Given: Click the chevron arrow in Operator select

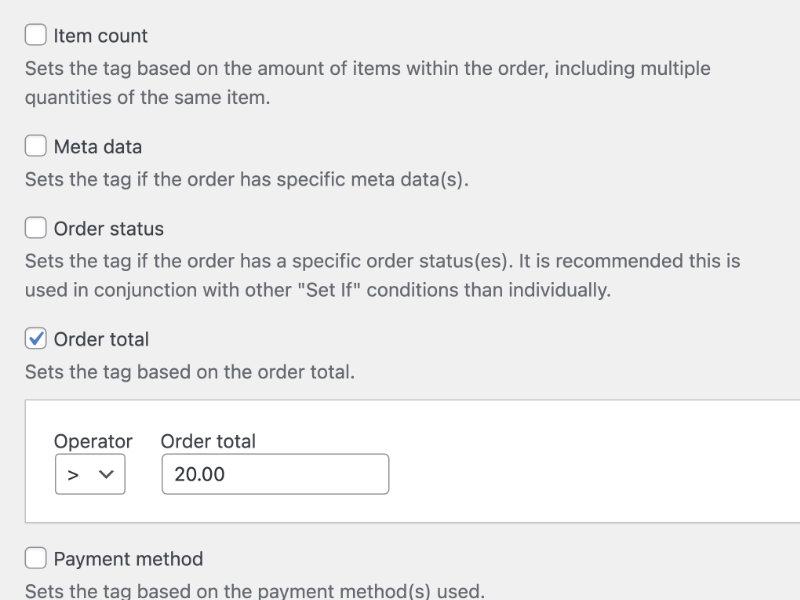Looking at the screenshot, I should [x=106, y=475].
